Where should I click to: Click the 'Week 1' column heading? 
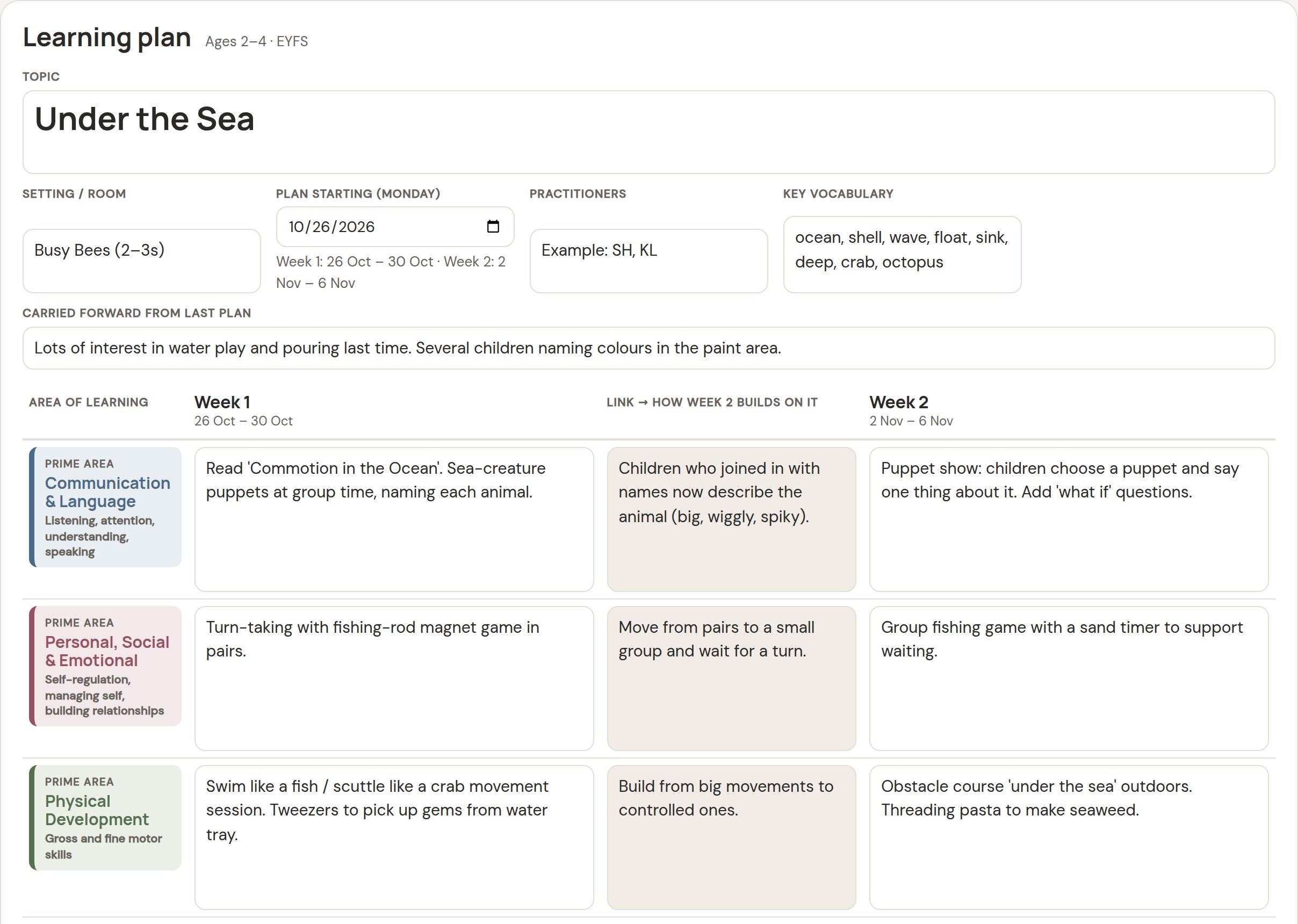coord(222,402)
